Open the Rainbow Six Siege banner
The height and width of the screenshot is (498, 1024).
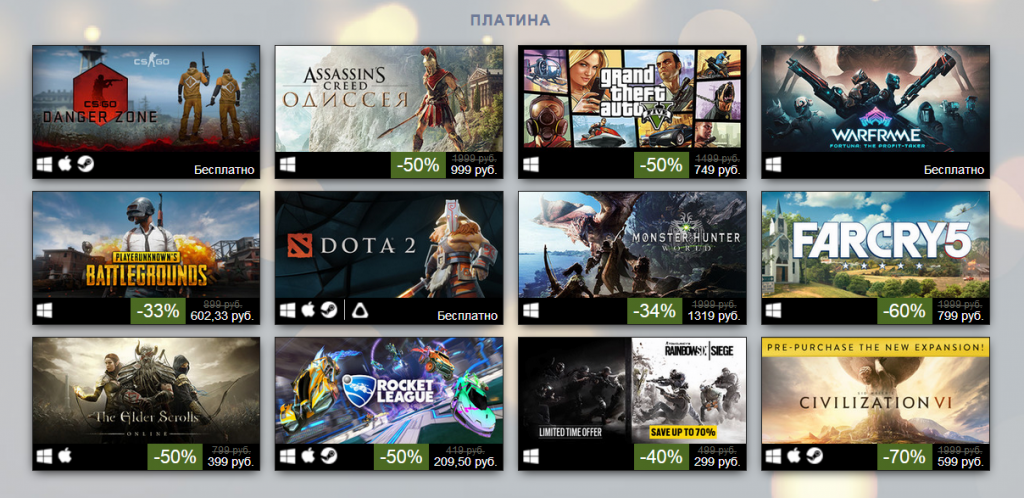(632, 391)
